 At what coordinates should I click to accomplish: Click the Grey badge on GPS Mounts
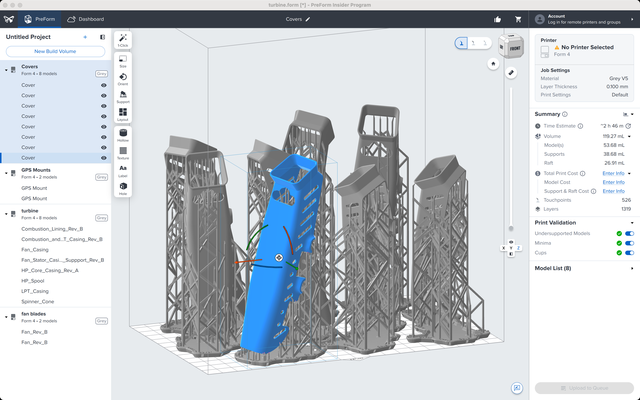point(101,177)
